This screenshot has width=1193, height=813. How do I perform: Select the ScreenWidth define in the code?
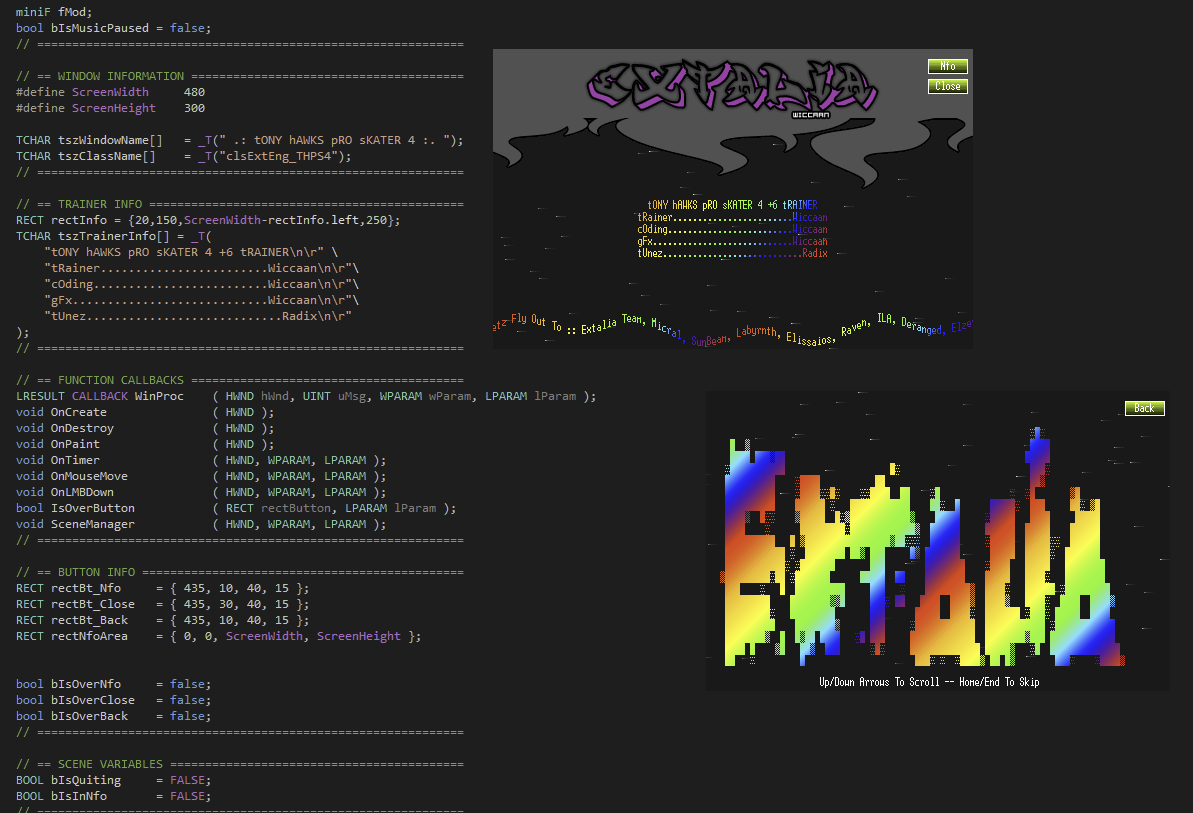[x=108, y=91]
